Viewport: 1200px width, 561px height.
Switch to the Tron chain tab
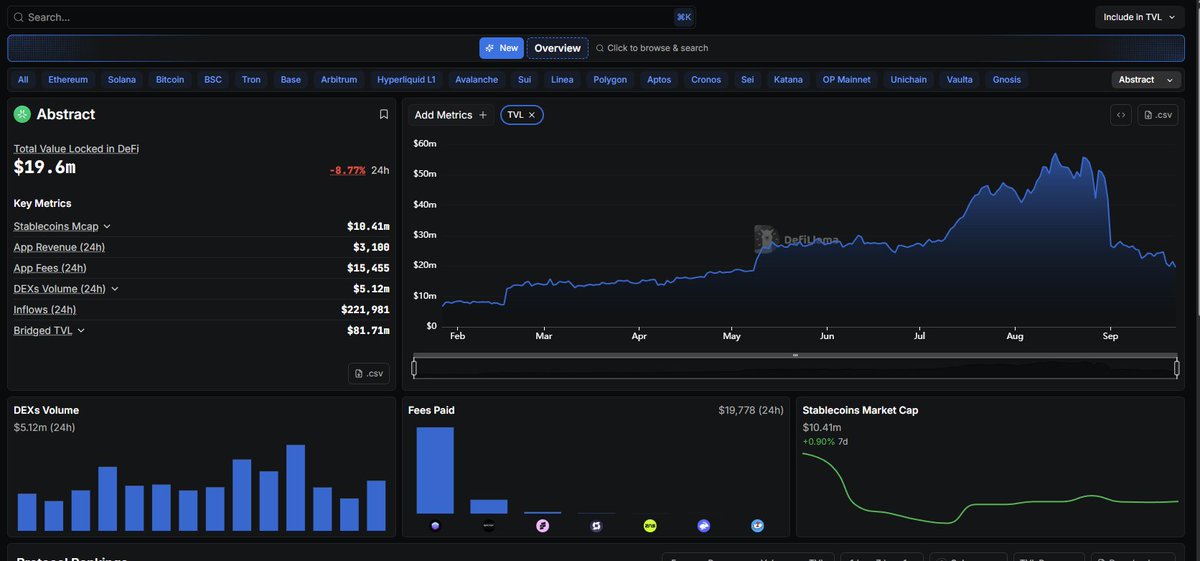(251, 80)
